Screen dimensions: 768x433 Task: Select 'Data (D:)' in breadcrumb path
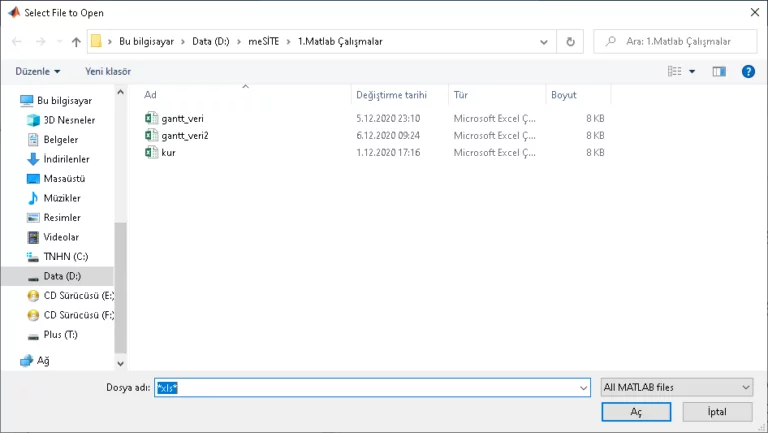click(x=211, y=42)
